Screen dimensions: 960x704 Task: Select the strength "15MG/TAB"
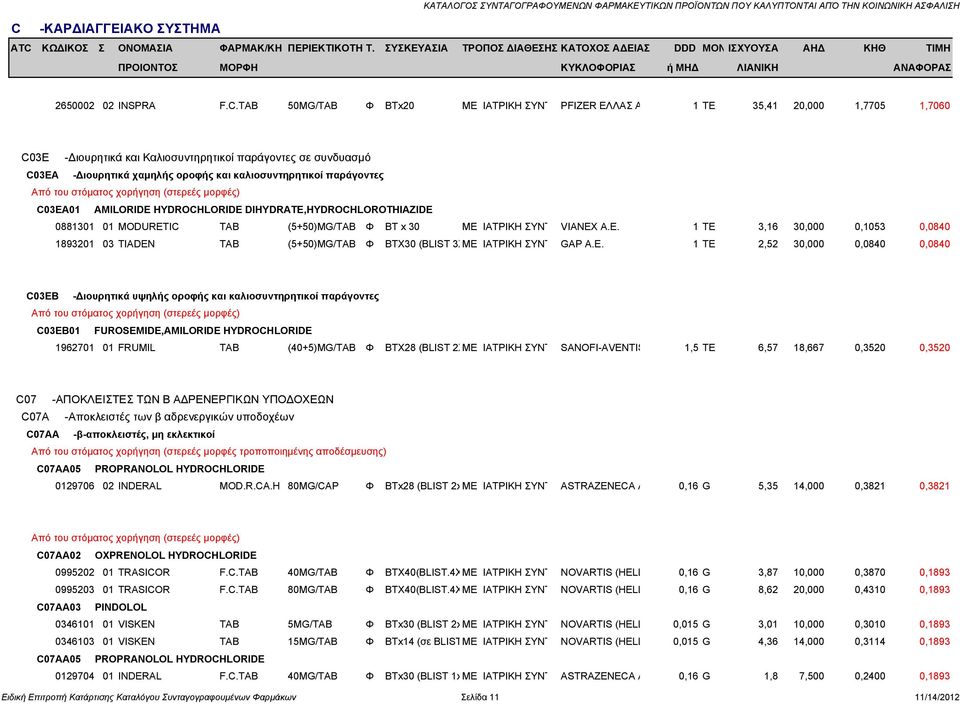click(312, 642)
